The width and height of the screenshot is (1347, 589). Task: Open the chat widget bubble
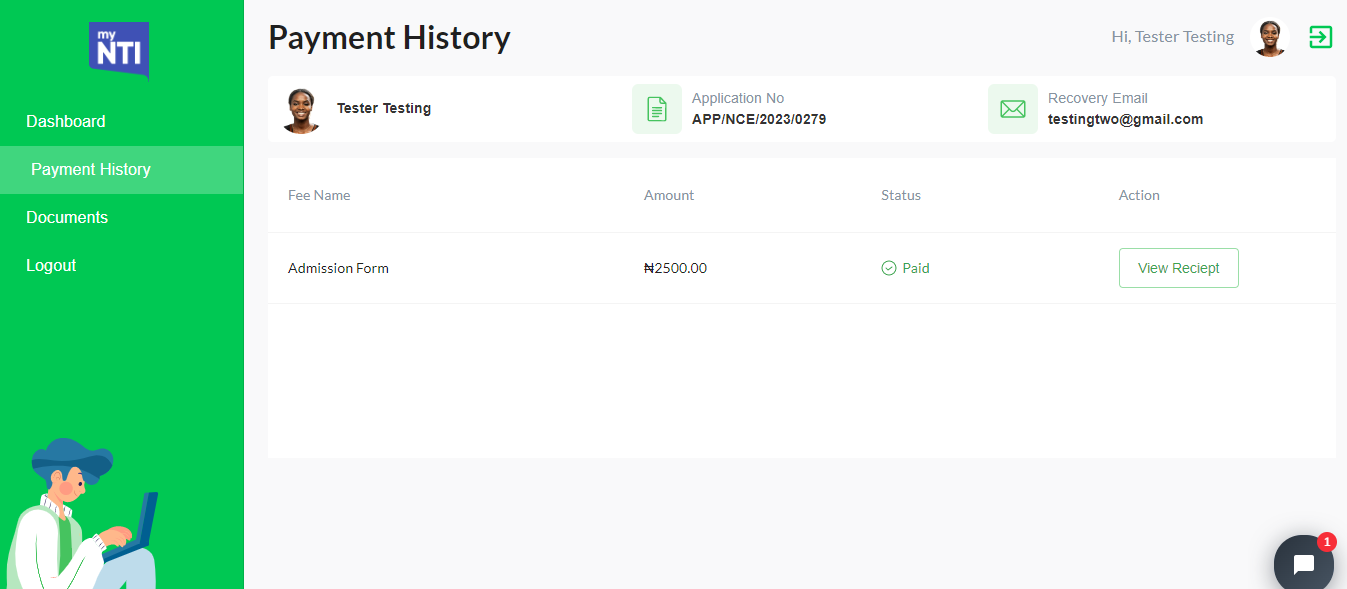pos(1303,564)
